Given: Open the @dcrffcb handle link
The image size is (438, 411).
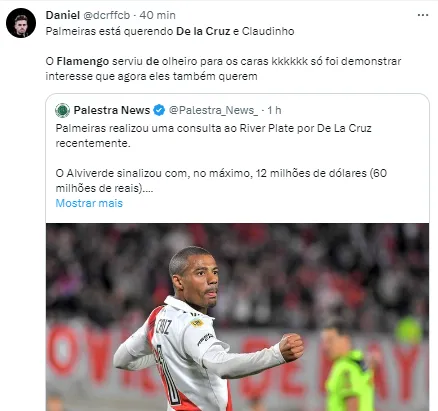Looking at the screenshot, I should point(106,15).
